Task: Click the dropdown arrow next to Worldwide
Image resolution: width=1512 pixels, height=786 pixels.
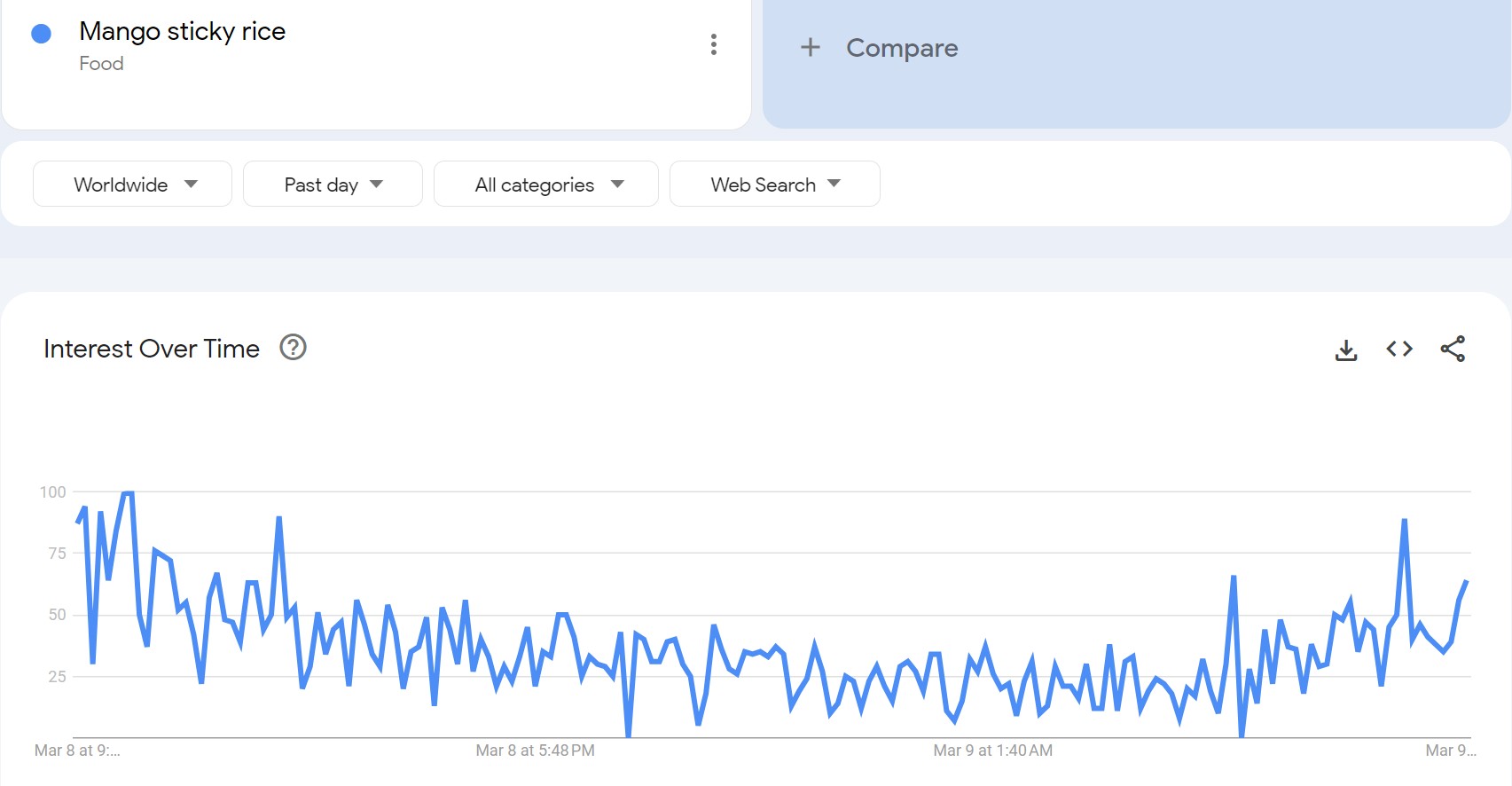Action: [191, 185]
